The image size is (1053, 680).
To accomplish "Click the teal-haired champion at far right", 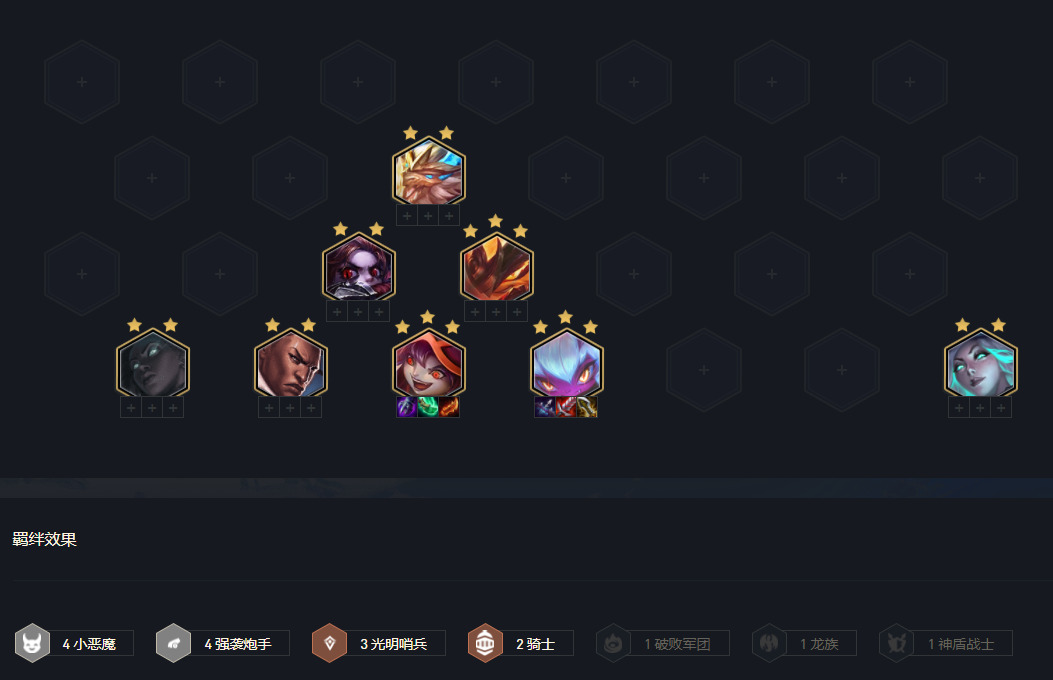I will coord(980,364).
